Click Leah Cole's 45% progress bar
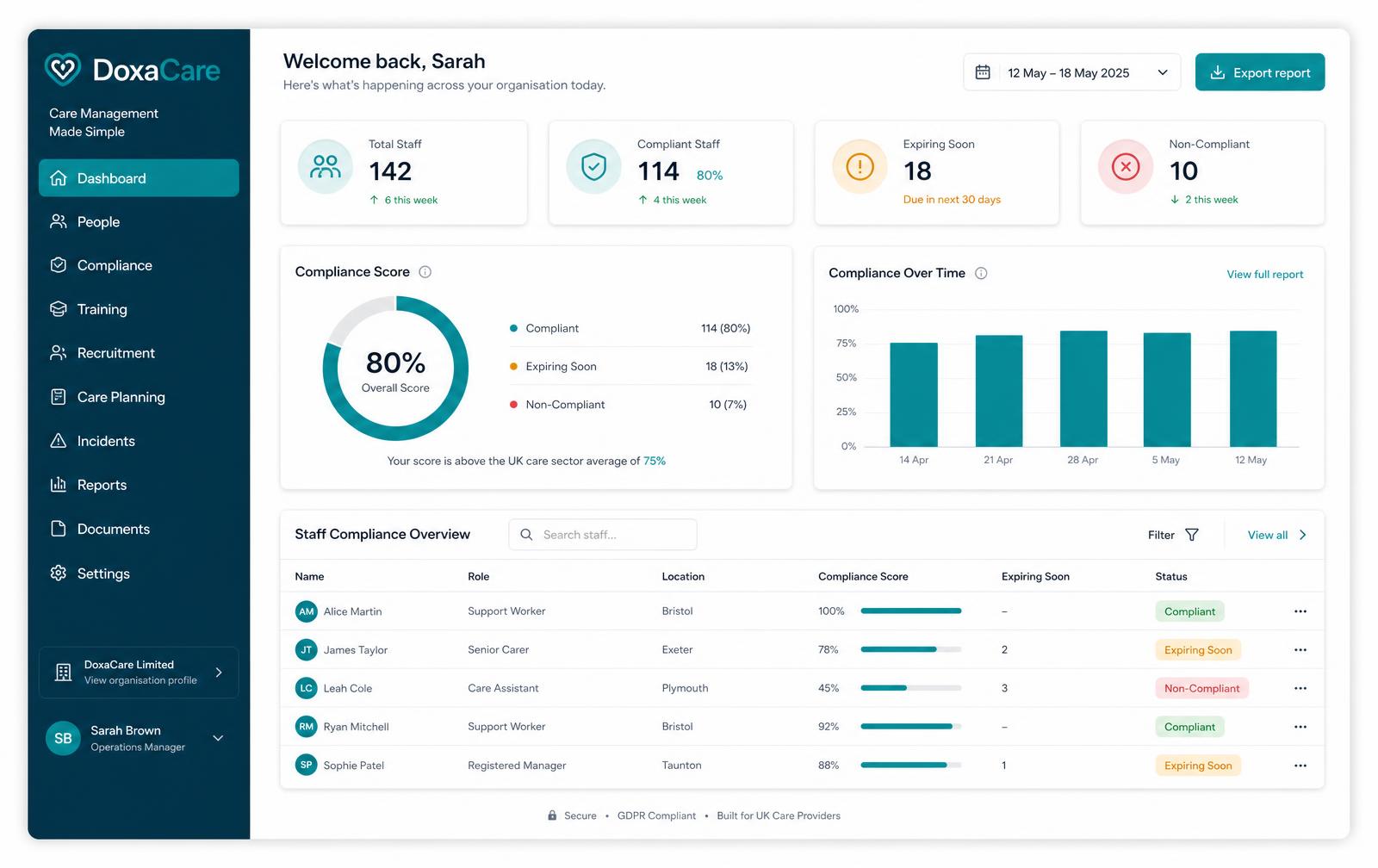 (x=911, y=688)
